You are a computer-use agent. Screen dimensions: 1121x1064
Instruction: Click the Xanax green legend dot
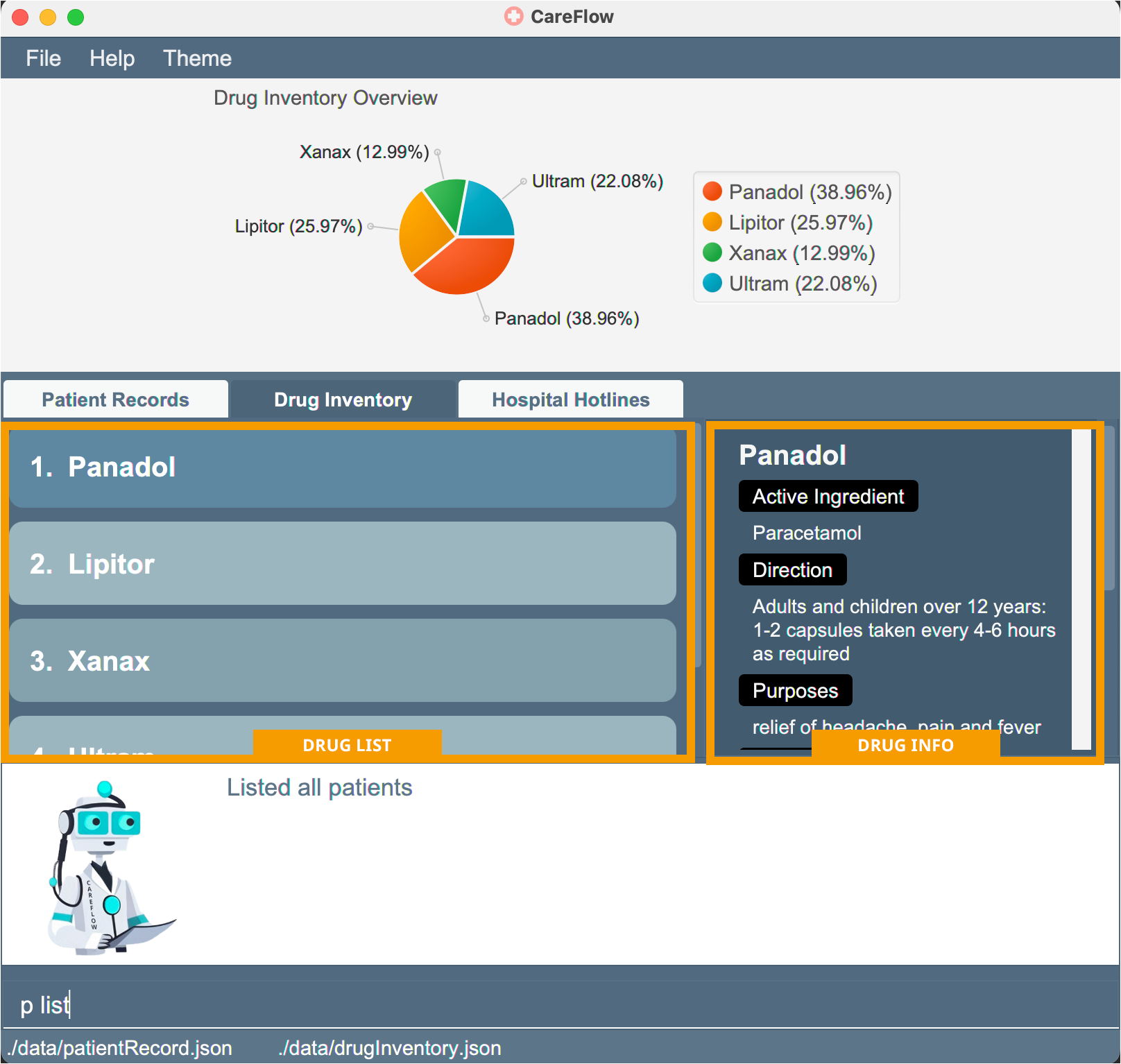(712, 252)
